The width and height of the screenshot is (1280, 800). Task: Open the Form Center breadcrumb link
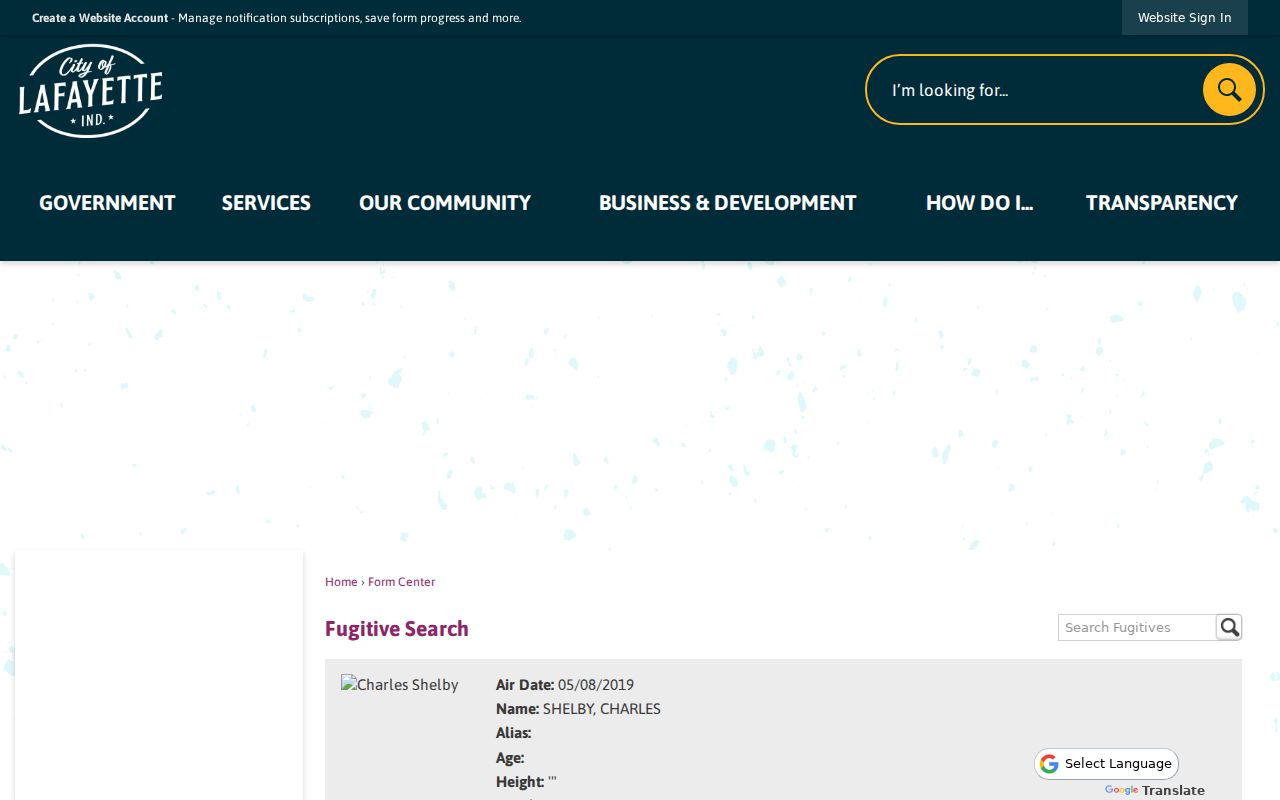pos(401,582)
